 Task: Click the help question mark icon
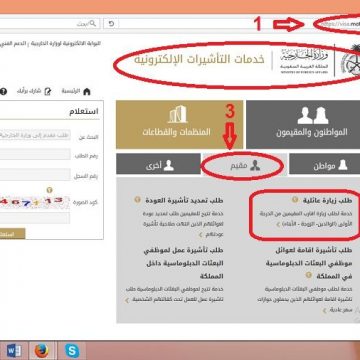(3, 91)
